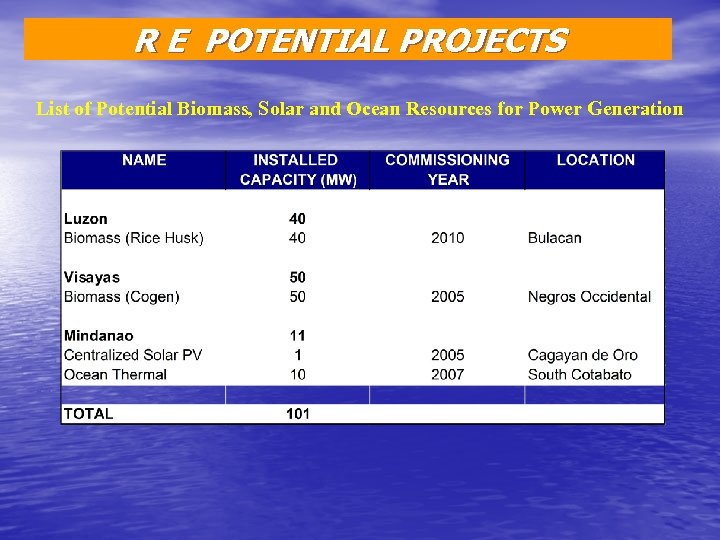This screenshot has height=540, width=720.
Task: Click the COMMISSIONING YEAR column header
Action: coord(447,169)
